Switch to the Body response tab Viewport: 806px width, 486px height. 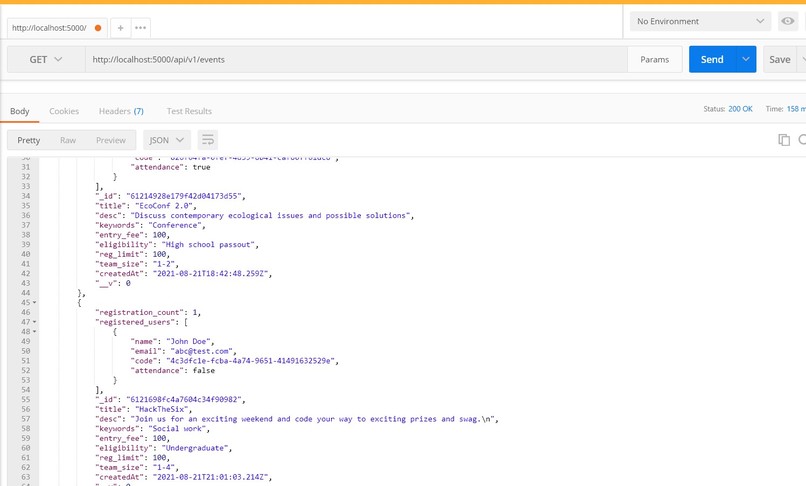(20, 111)
